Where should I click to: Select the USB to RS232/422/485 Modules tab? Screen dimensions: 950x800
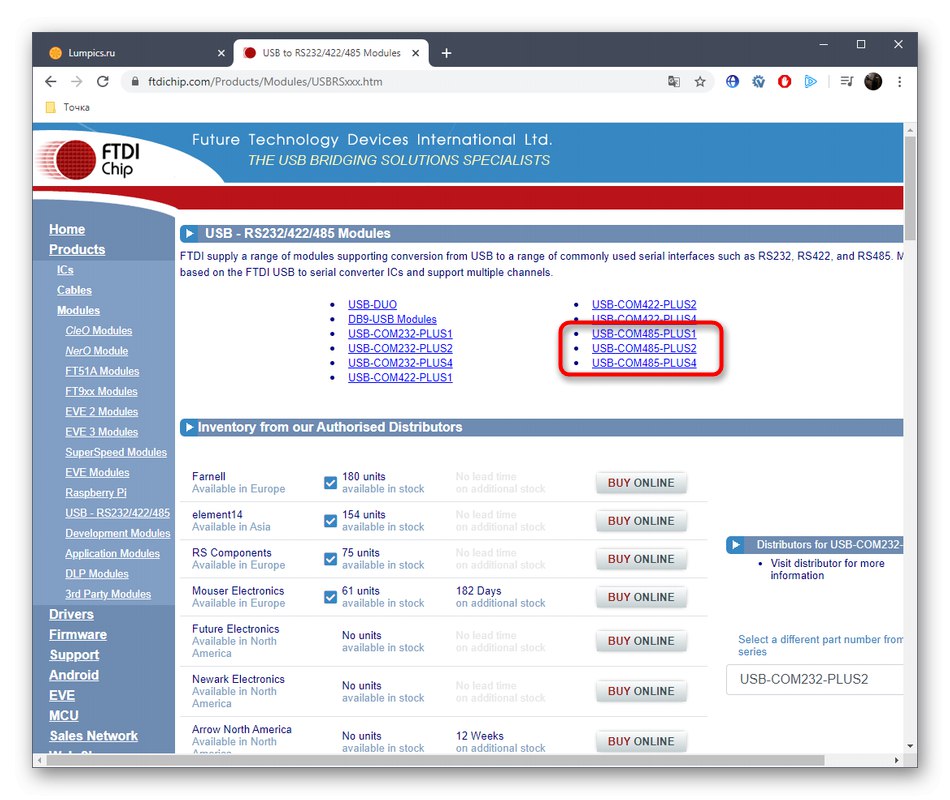click(331, 53)
